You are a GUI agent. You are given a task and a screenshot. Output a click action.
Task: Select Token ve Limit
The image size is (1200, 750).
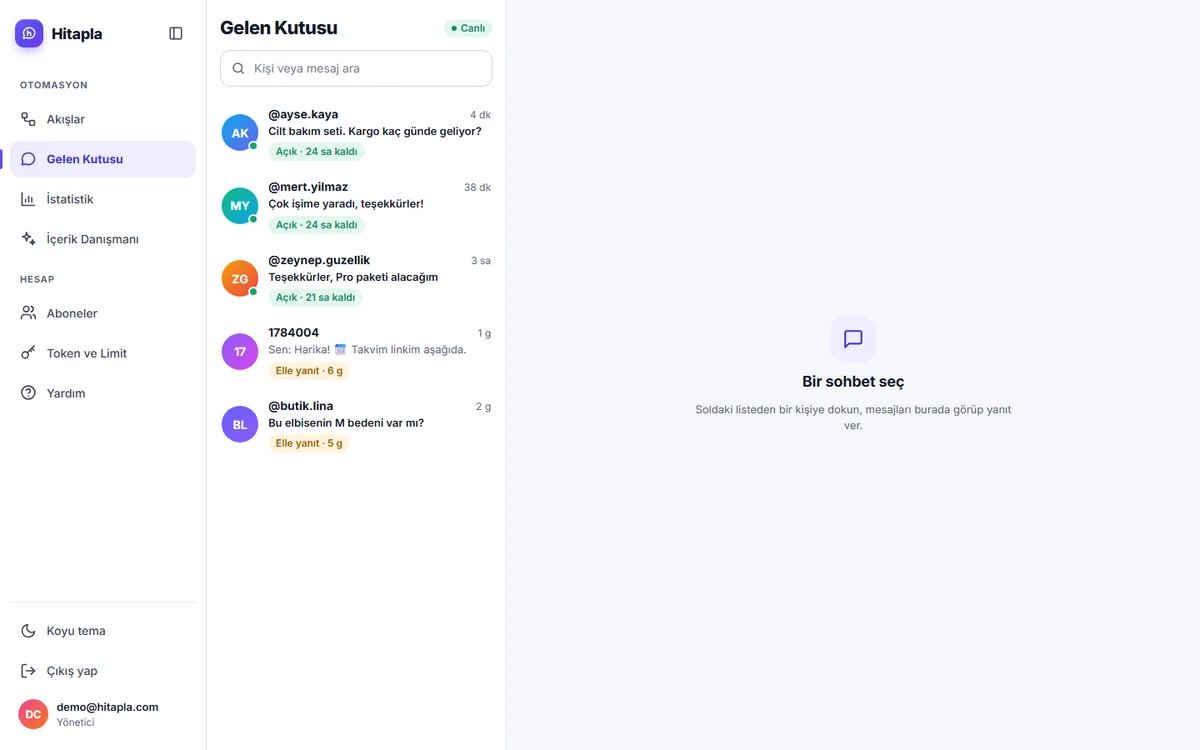click(103, 353)
